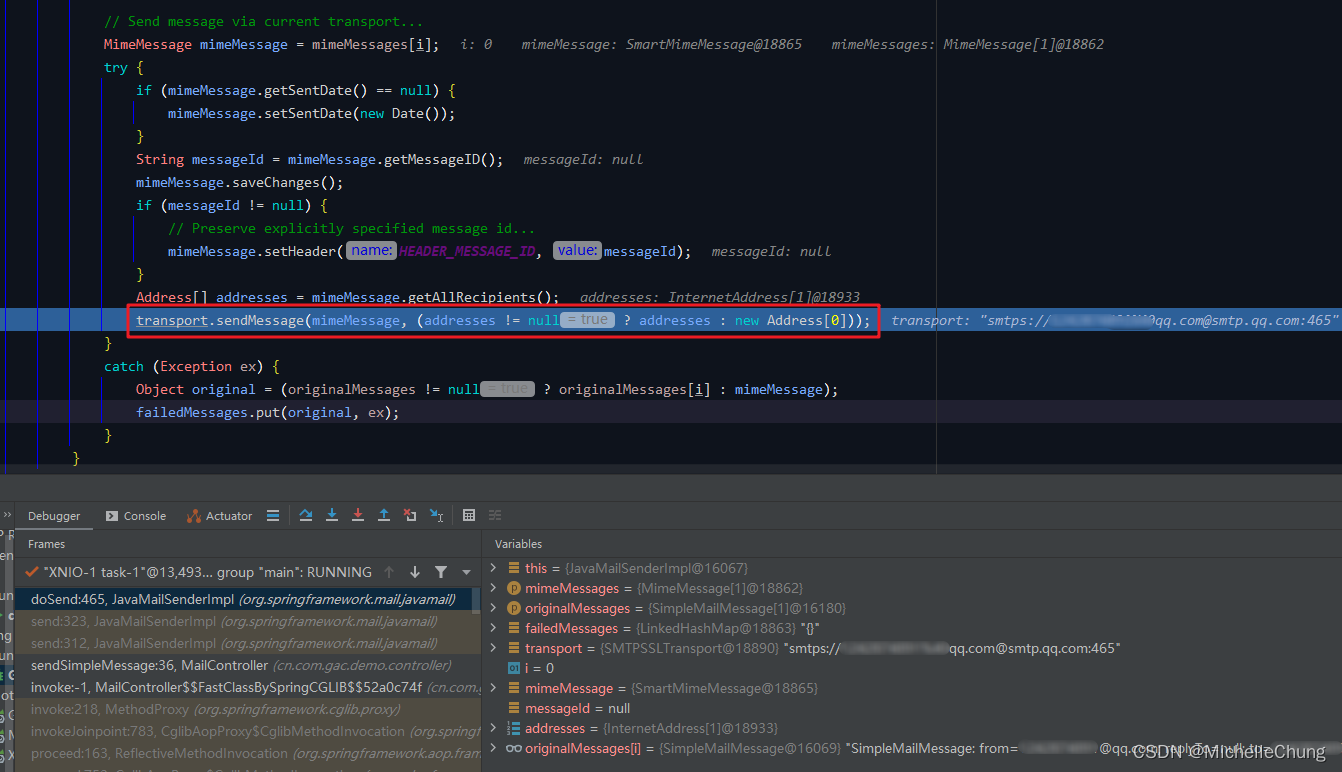This screenshot has height=772, width=1342.
Task: Select the 'messageId = null' variable row
Action: (913, 708)
